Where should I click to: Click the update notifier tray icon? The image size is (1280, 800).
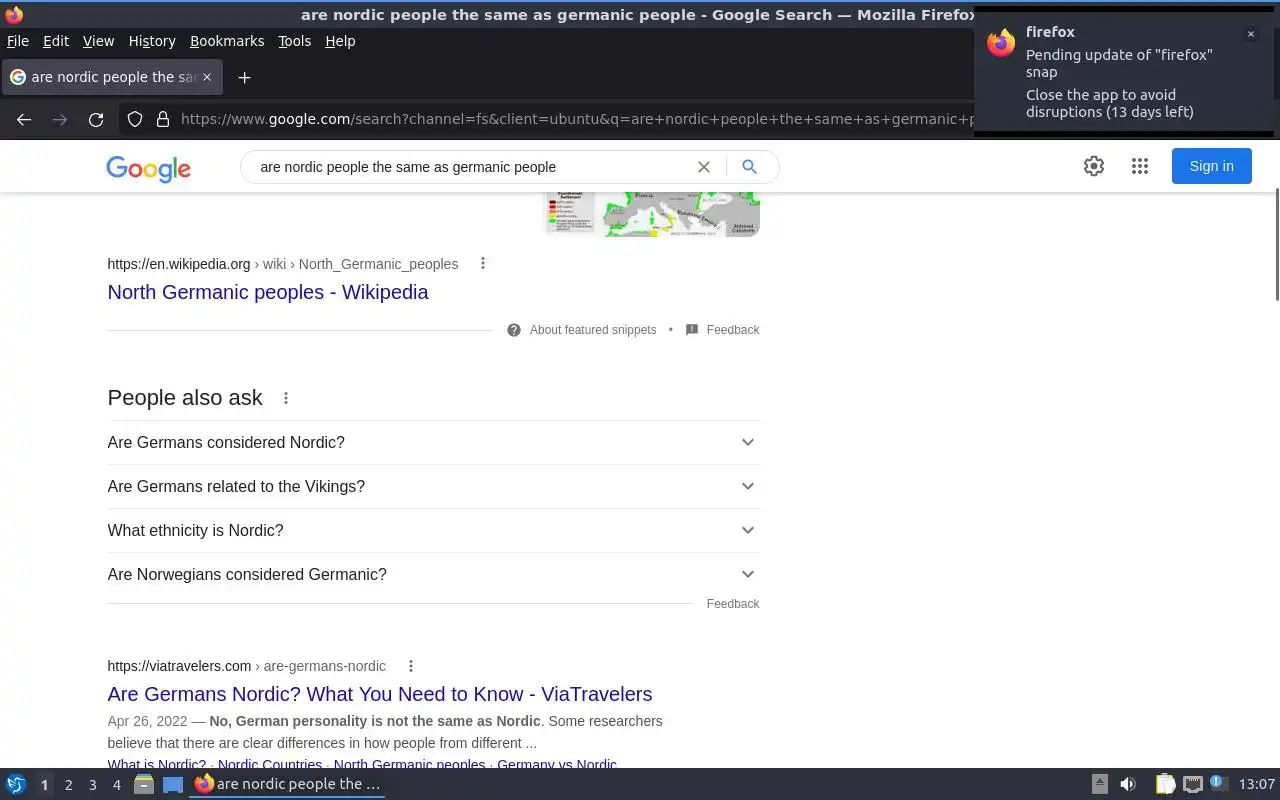pyautogui.click(x=1218, y=783)
